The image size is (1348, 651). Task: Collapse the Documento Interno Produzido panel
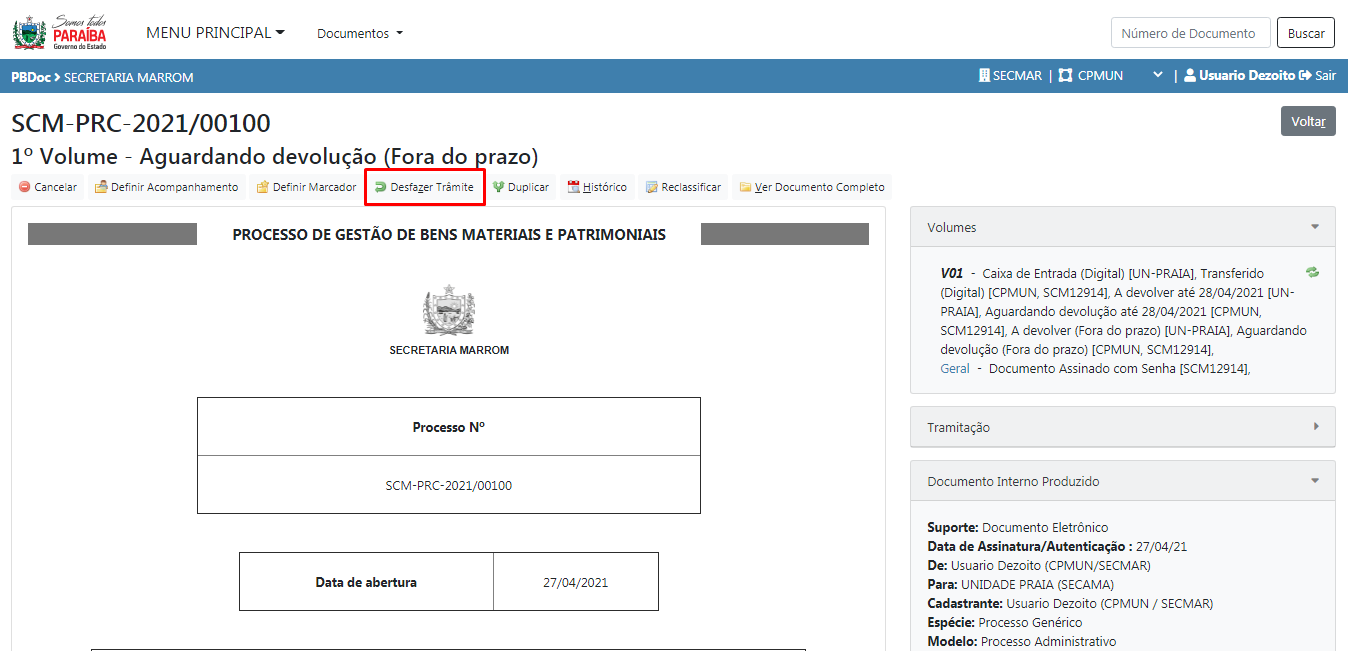click(1315, 481)
